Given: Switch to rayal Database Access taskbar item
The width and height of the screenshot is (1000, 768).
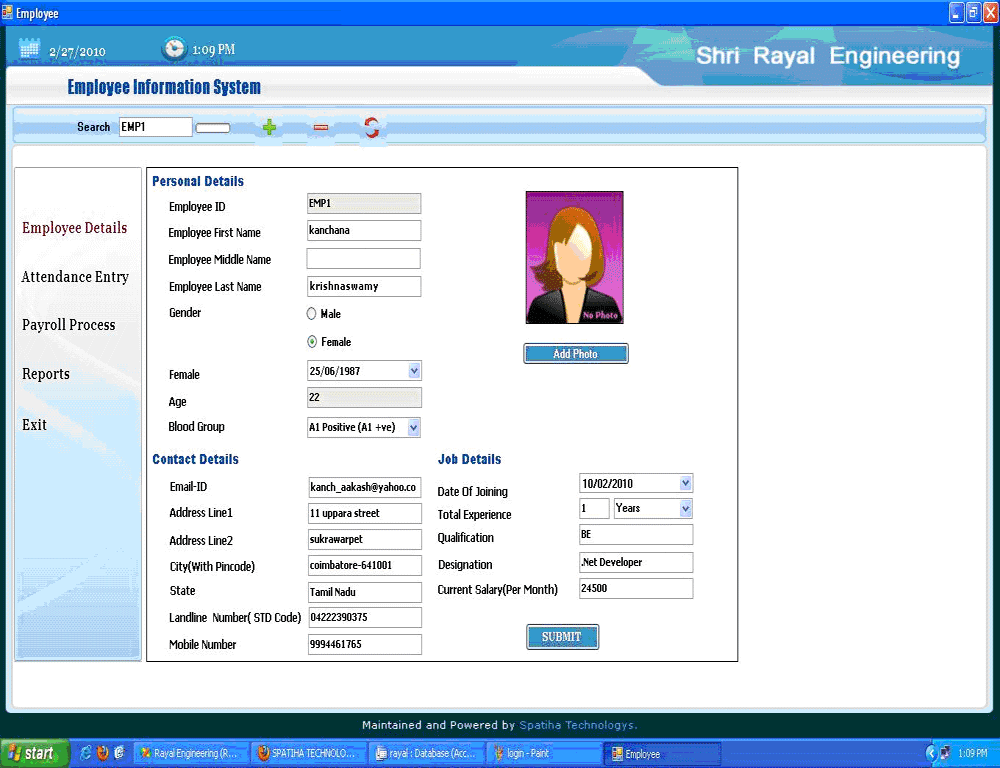Looking at the screenshot, I should click(426, 753).
